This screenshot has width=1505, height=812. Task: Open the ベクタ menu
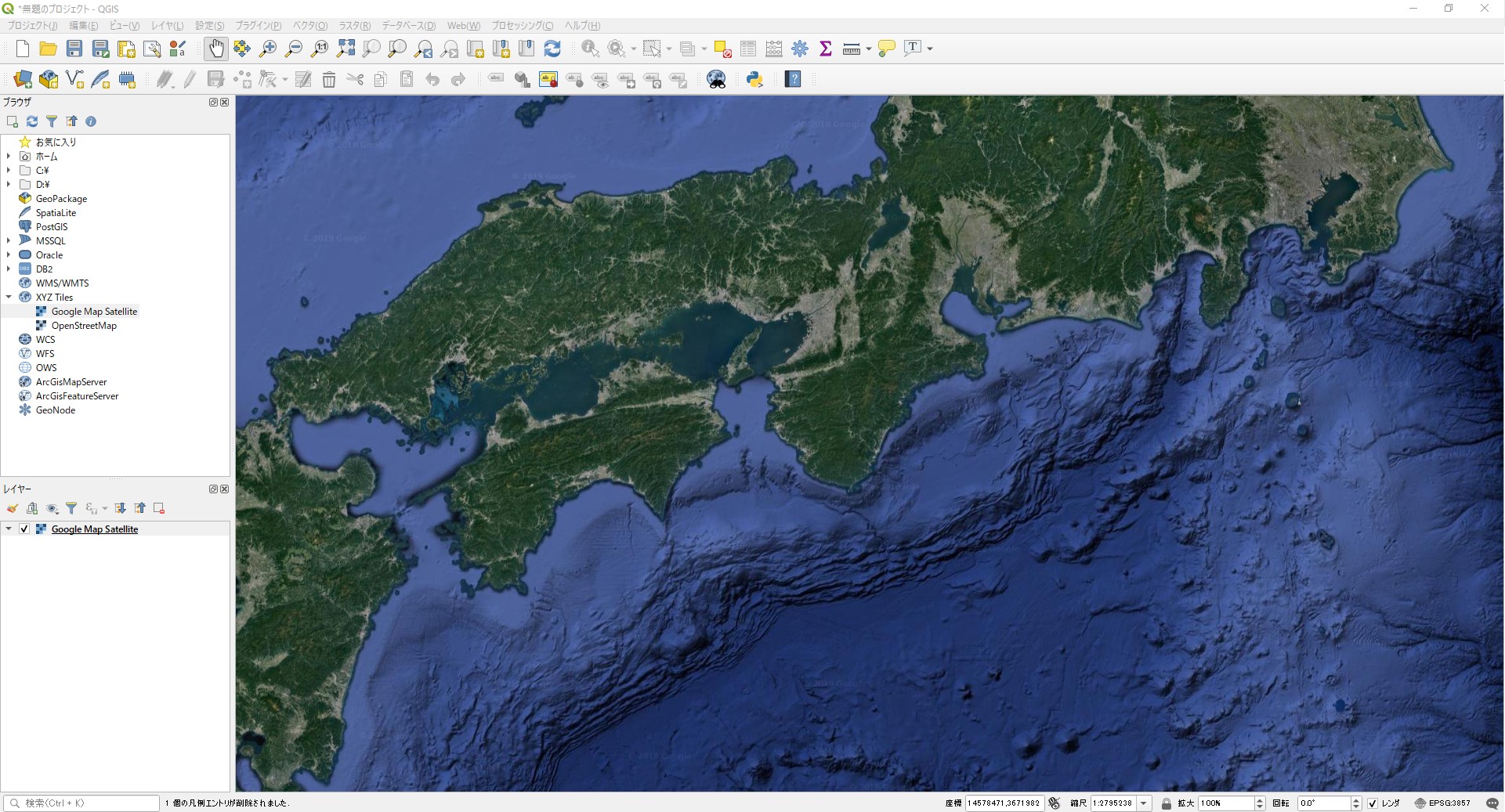pos(309,25)
